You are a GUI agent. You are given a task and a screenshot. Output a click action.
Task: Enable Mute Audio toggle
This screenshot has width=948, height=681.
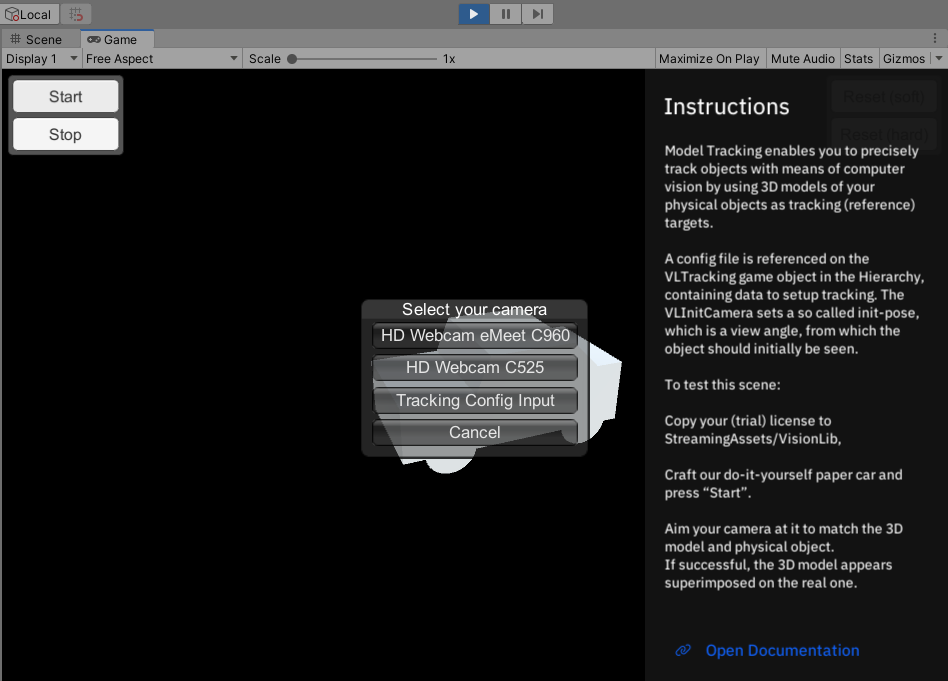(802, 59)
